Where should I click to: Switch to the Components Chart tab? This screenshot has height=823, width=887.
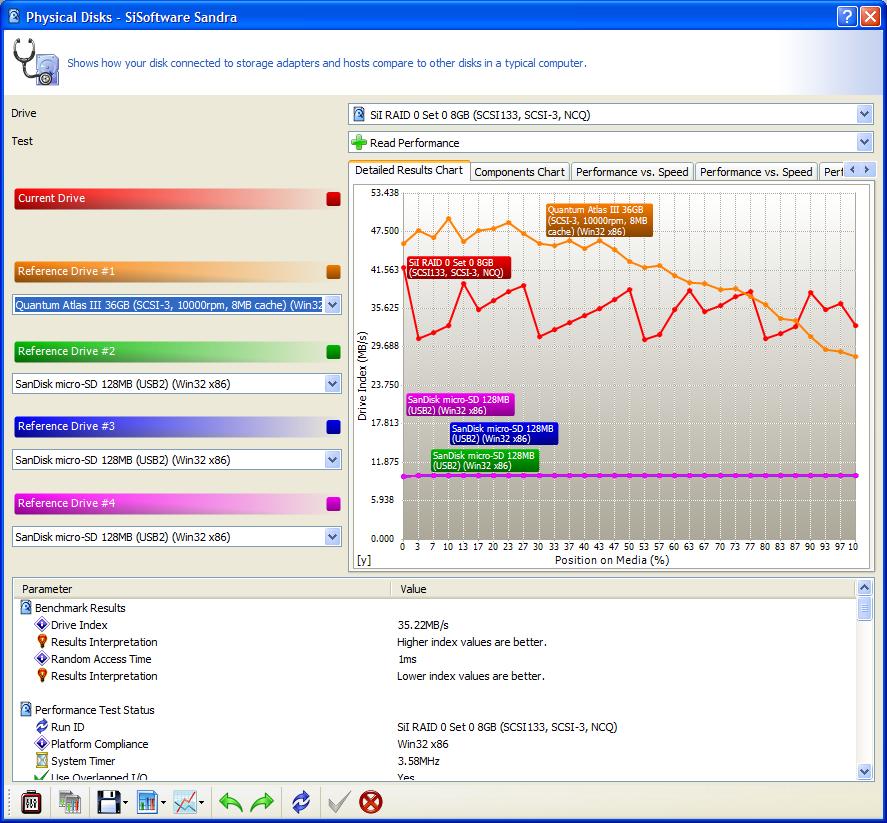[x=519, y=172]
